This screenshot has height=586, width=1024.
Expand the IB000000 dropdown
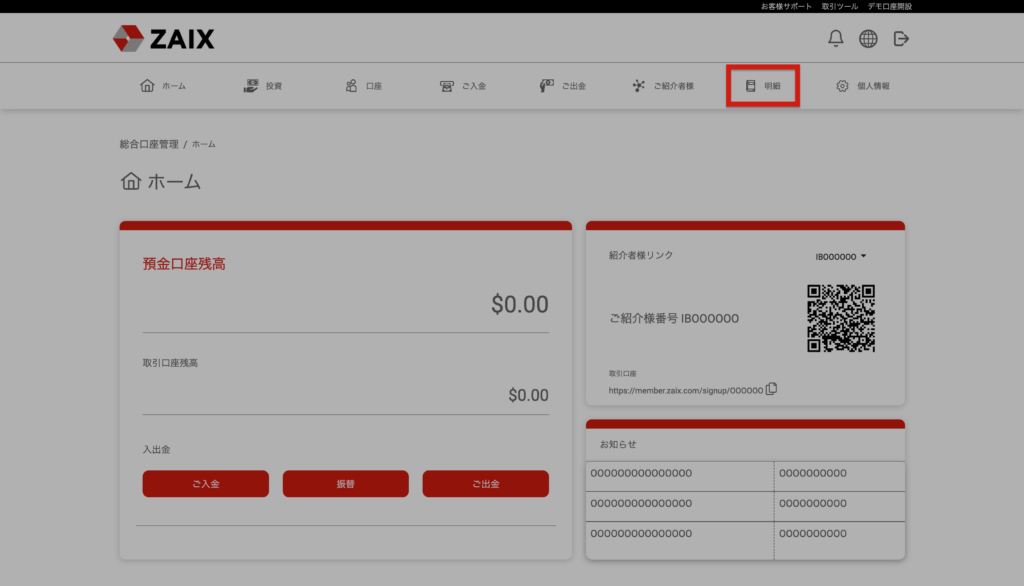(x=841, y=257)
